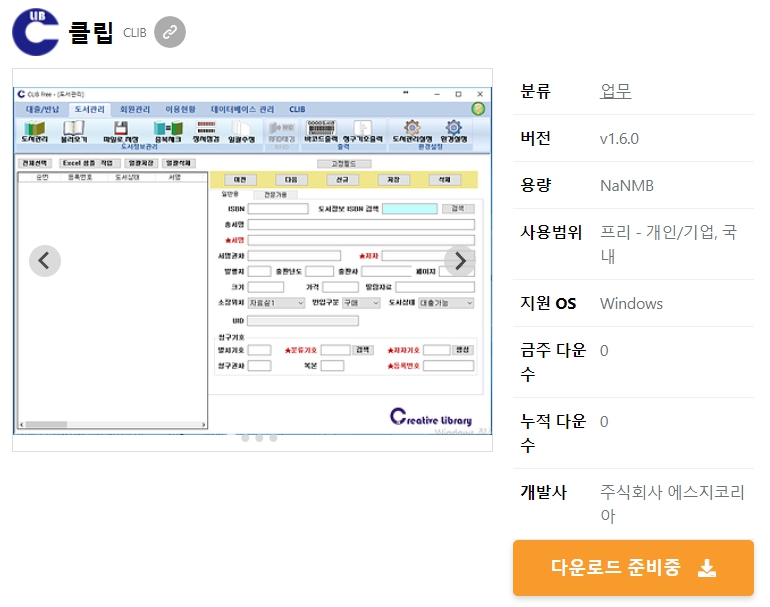Screen dimensions: 770x607
Task: Click the 0 beside 누적 다운수
Action: point(604,422)
